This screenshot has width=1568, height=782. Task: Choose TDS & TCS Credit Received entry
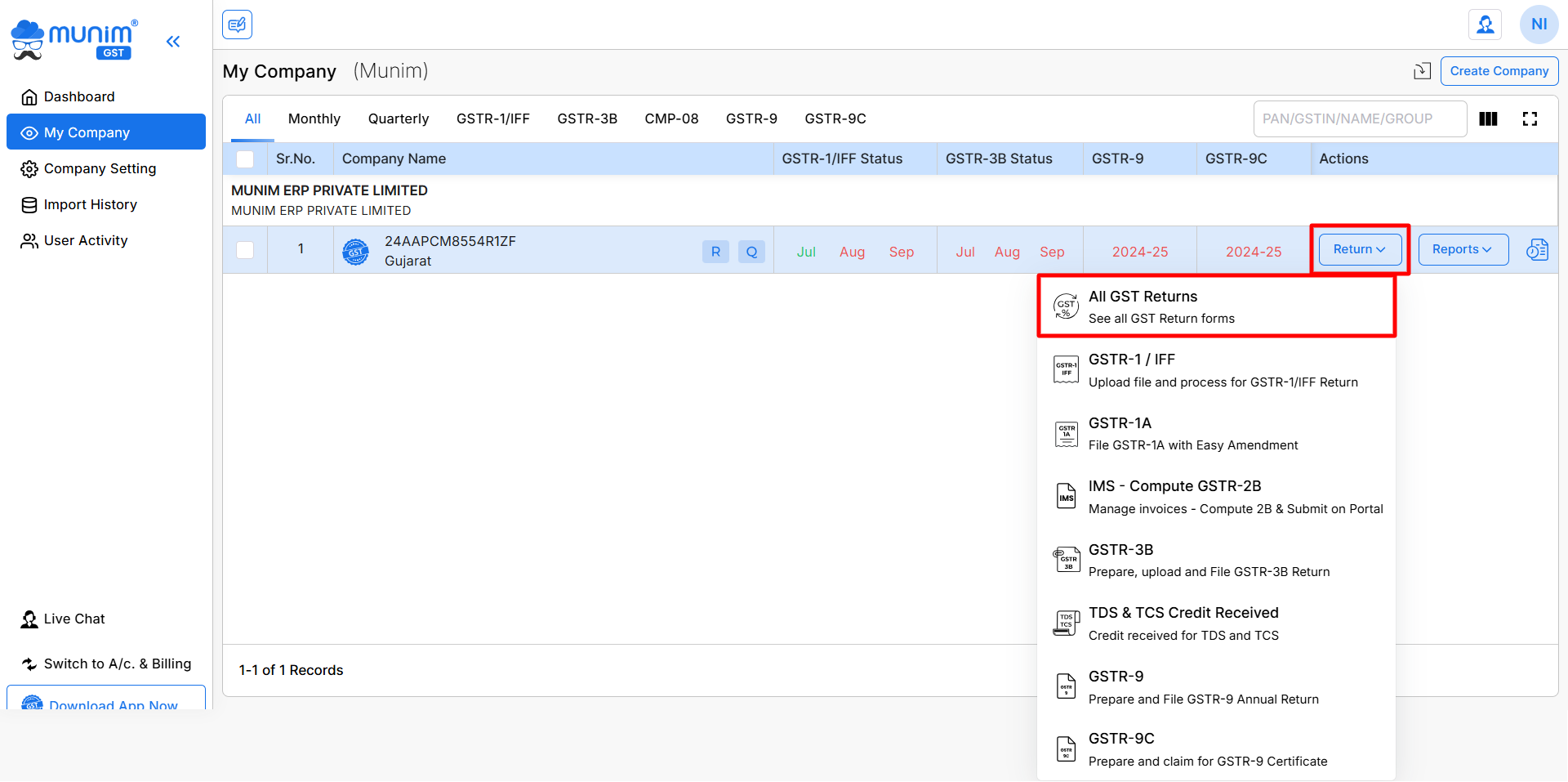1216,623
